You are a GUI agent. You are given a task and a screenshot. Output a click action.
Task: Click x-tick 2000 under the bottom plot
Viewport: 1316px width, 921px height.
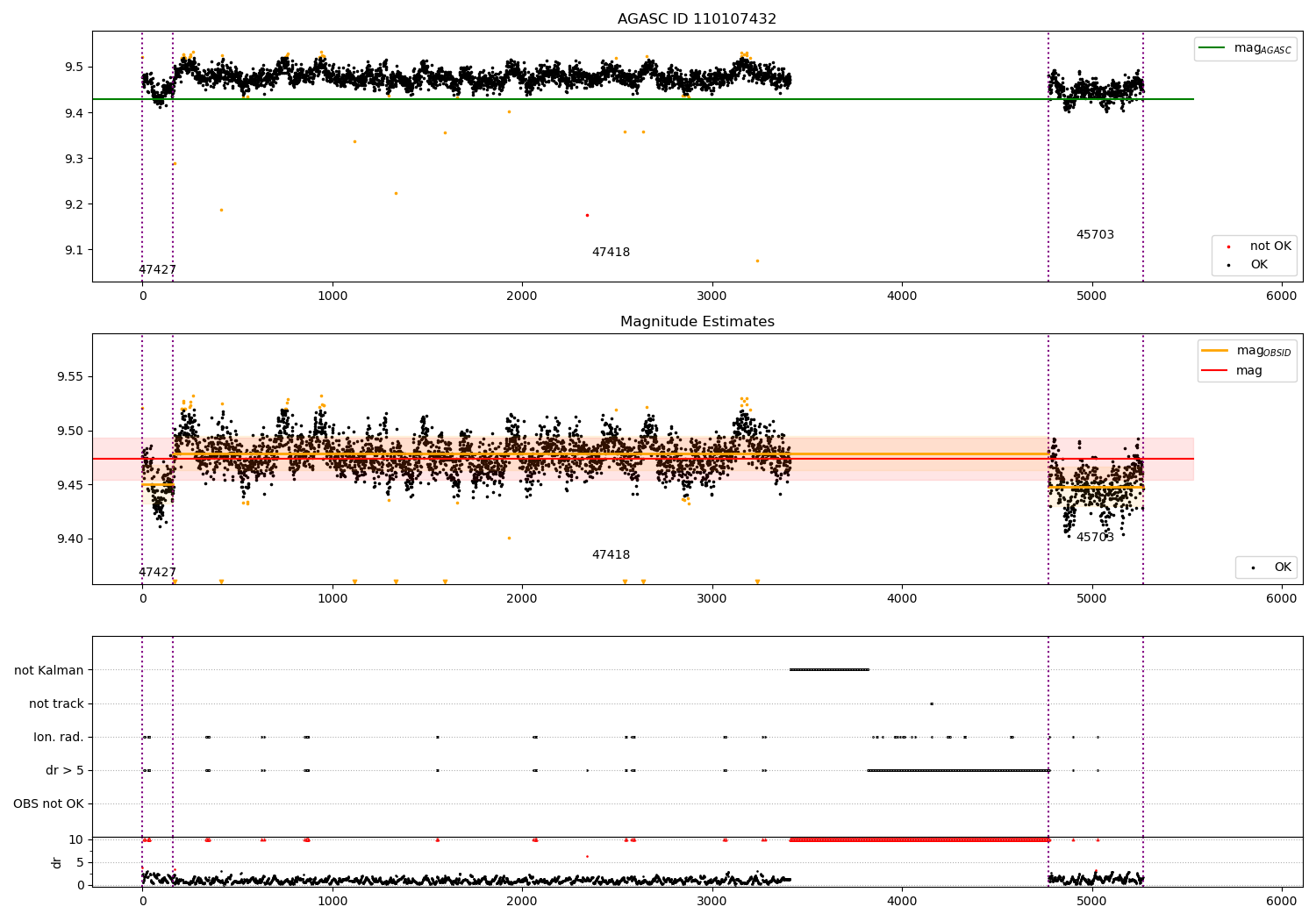point(522,902)
